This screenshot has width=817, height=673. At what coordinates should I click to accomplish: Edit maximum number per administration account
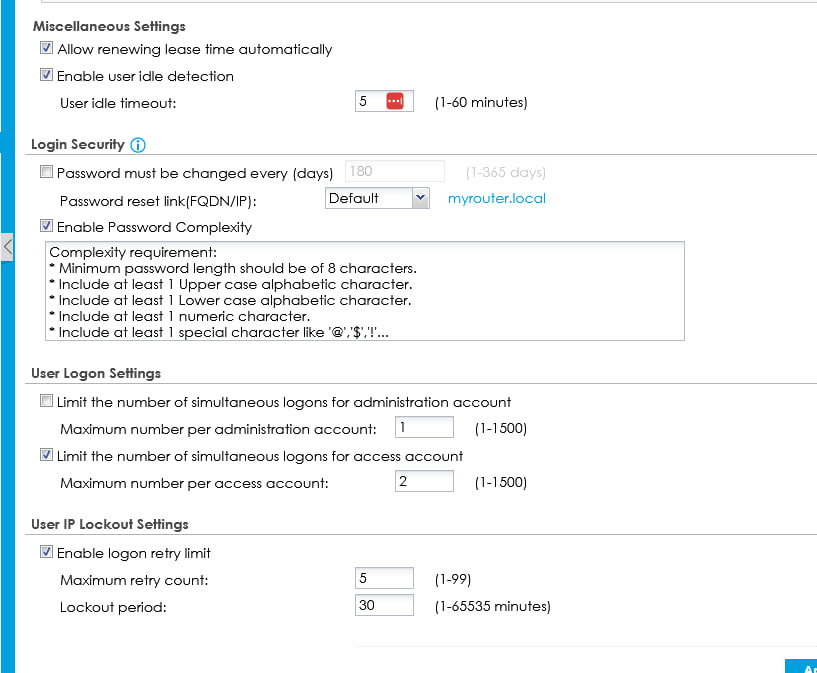424,428
